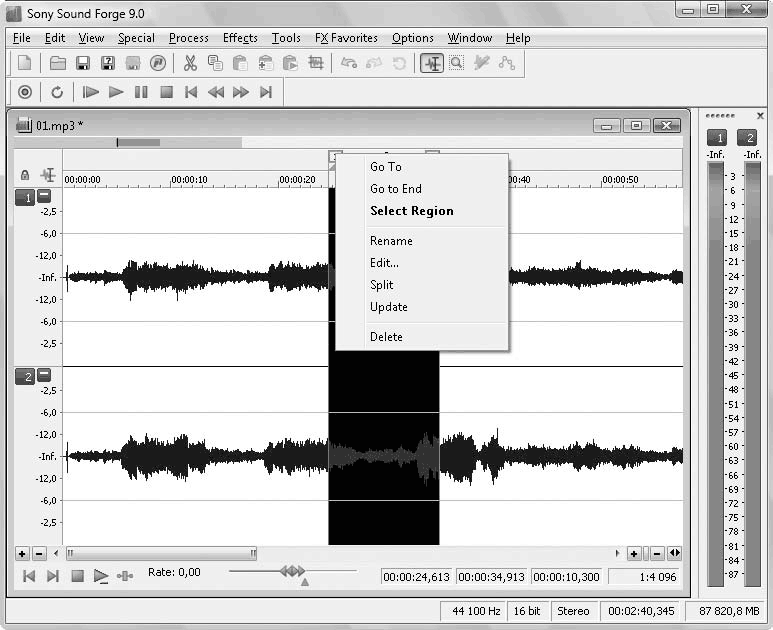Click Rename in the context menu
Screen dimensions: 773x630
[391, 241]
